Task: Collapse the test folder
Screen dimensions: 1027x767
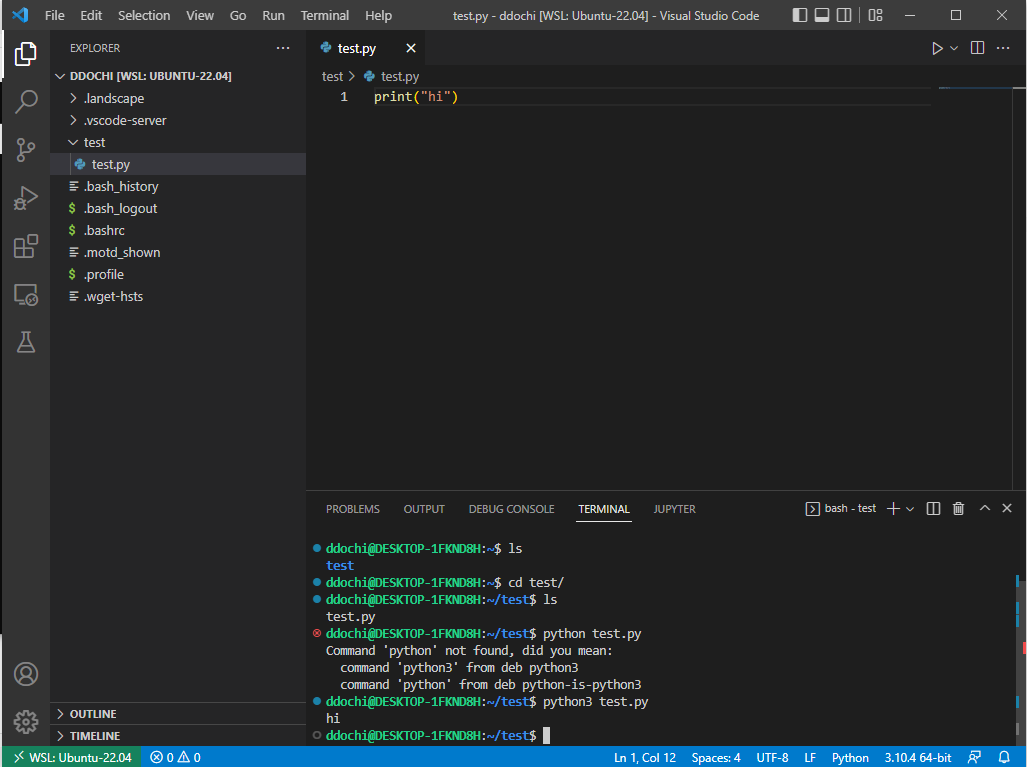Action: 178,142
